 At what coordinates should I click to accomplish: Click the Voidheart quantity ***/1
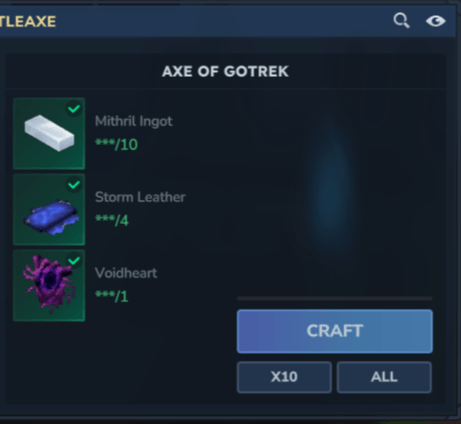(112, 296)
